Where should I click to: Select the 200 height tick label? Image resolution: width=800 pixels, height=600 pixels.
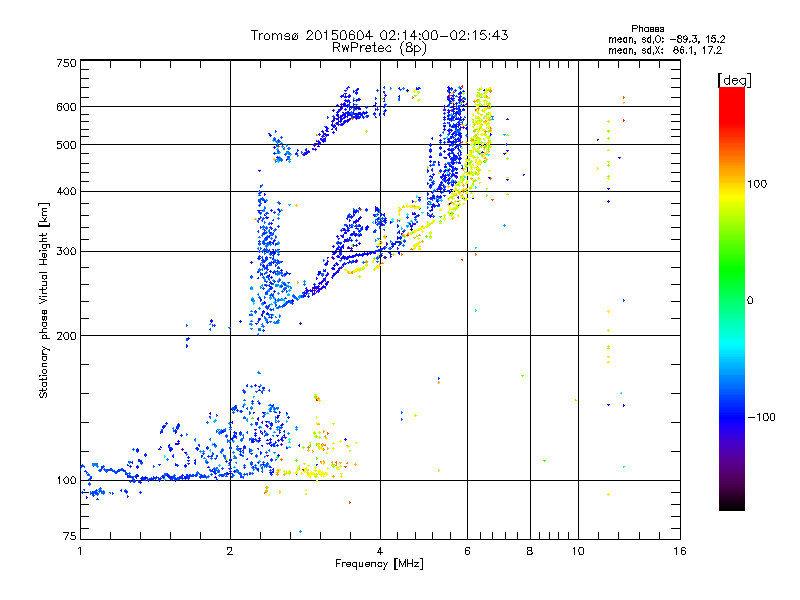66,336
